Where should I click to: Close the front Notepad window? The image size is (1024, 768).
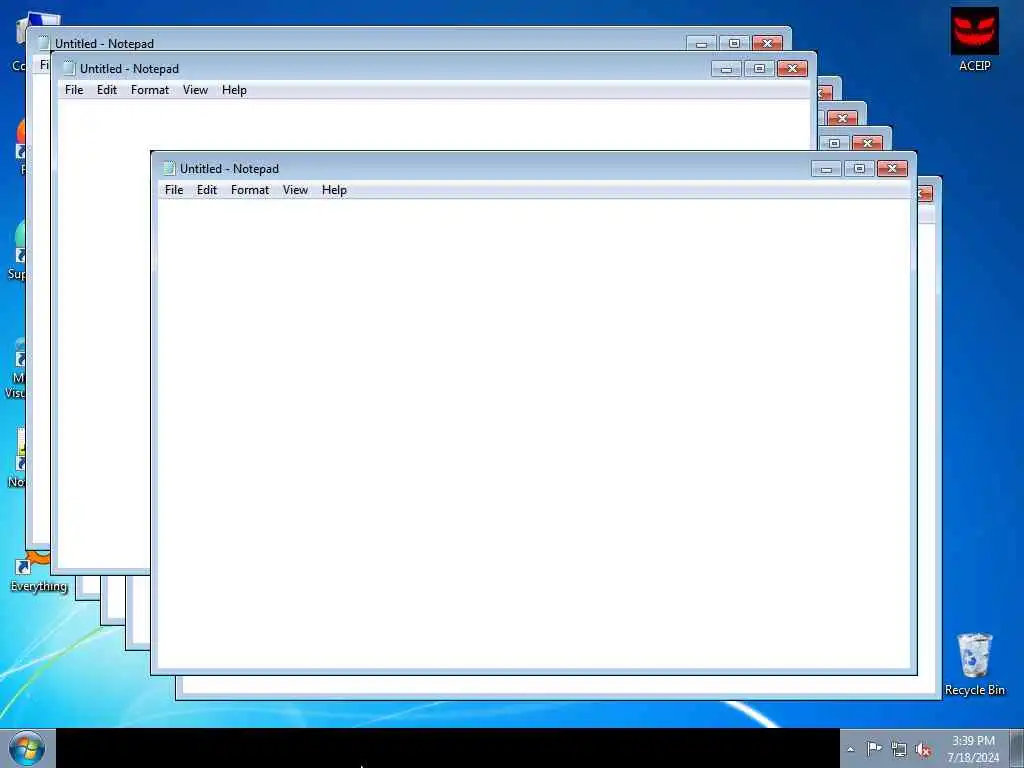click(892, 168)
